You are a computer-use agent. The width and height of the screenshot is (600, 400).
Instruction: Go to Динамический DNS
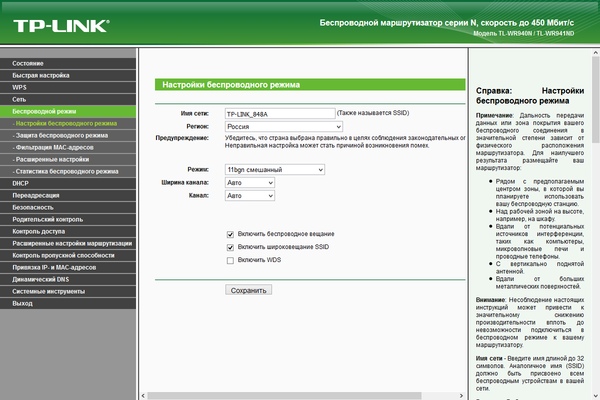[68, 279]
